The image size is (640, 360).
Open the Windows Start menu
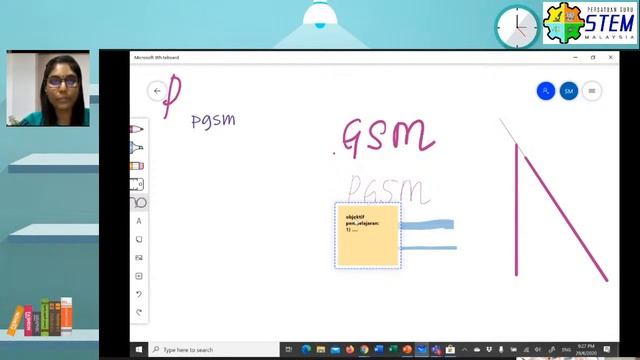coord(139,349)
